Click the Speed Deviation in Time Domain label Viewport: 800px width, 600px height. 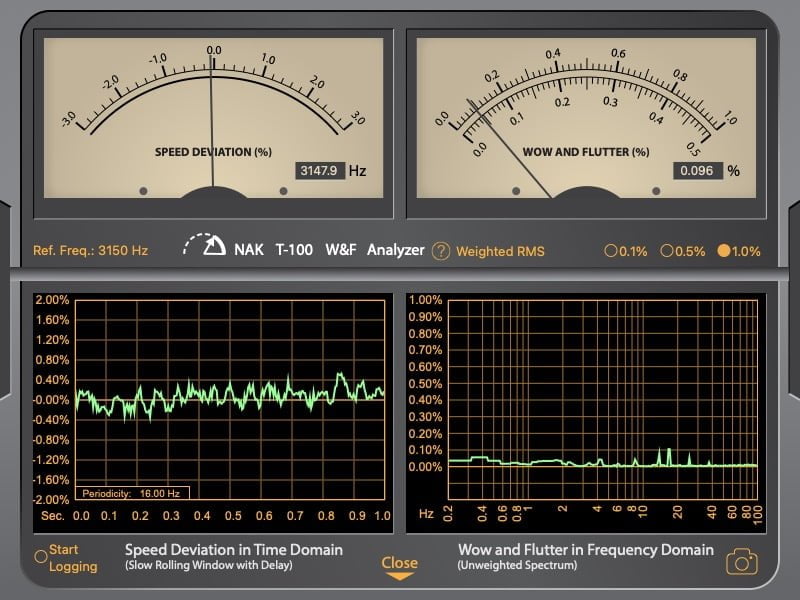point(233,550)
